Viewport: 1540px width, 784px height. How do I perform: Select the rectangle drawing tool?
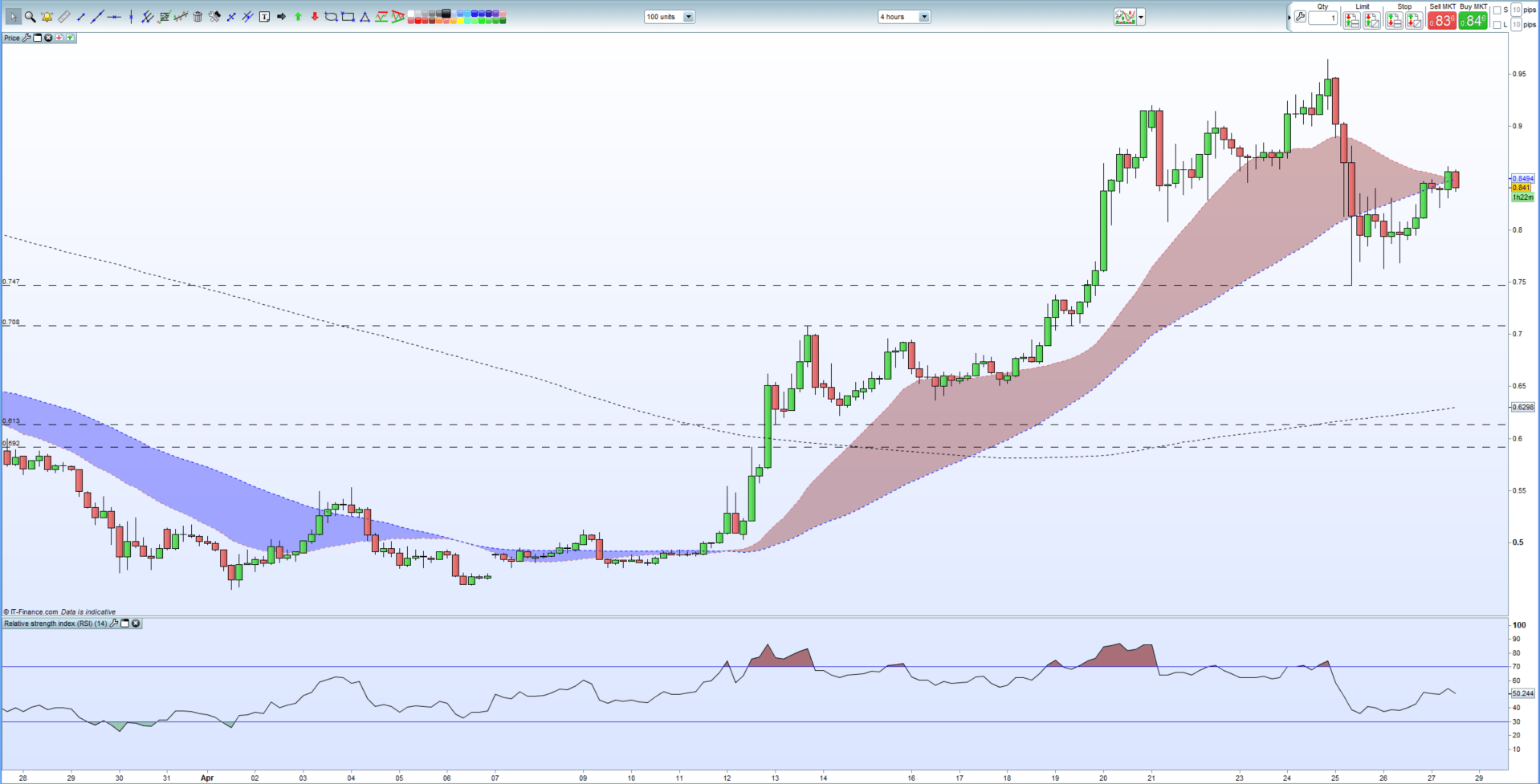coord(348,17)
